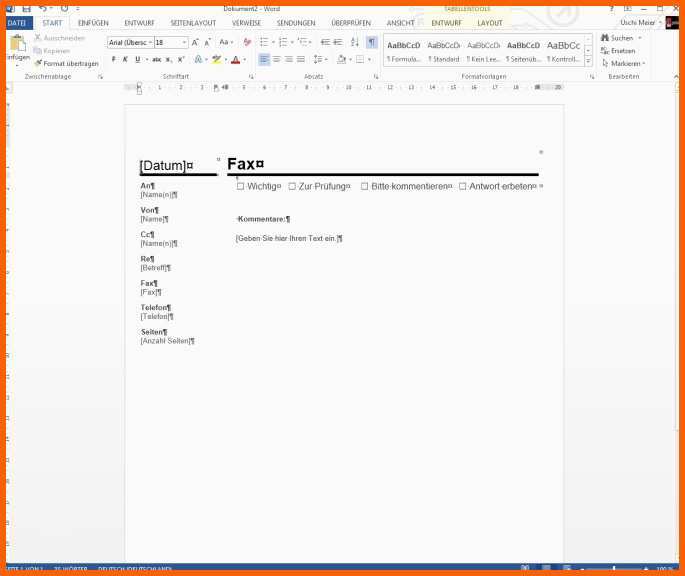685x576 pixels.
Task: Check the Wichtig checkbox
Action: pos(240,187)
